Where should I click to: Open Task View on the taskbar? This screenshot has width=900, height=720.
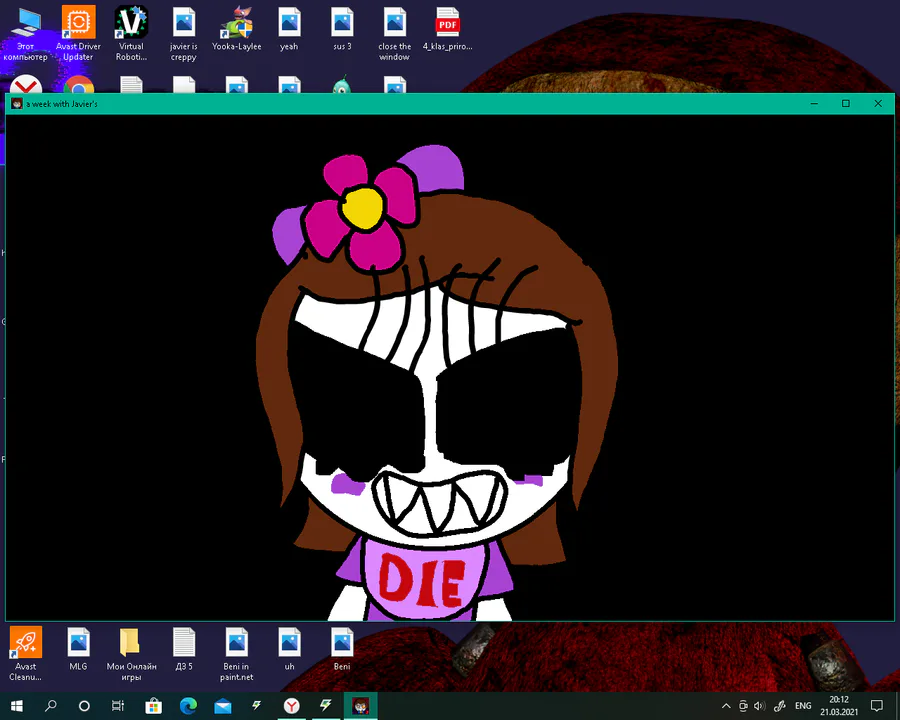(118, 706)
